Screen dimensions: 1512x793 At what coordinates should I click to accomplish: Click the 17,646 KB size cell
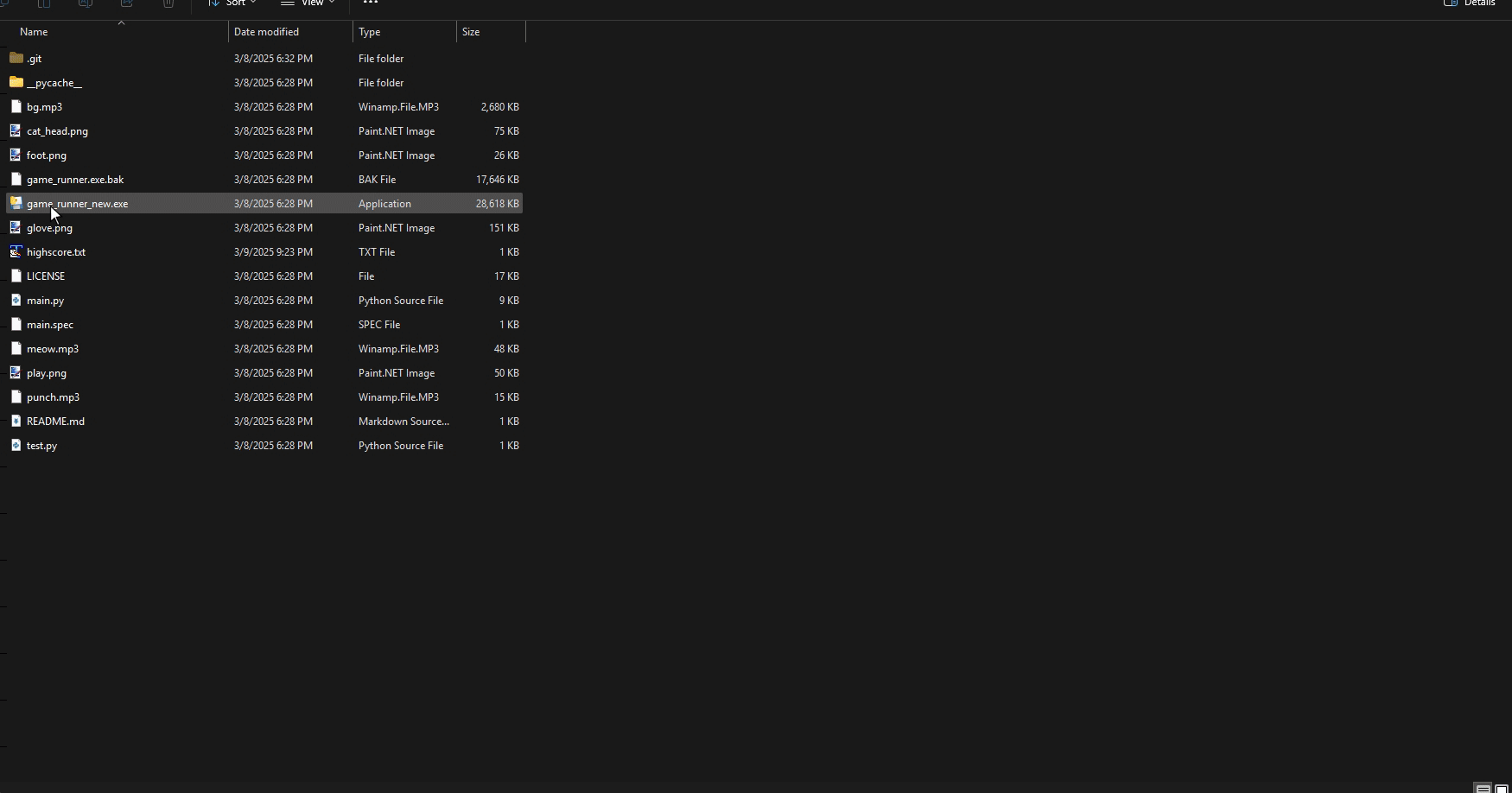[x=497, y=180]
